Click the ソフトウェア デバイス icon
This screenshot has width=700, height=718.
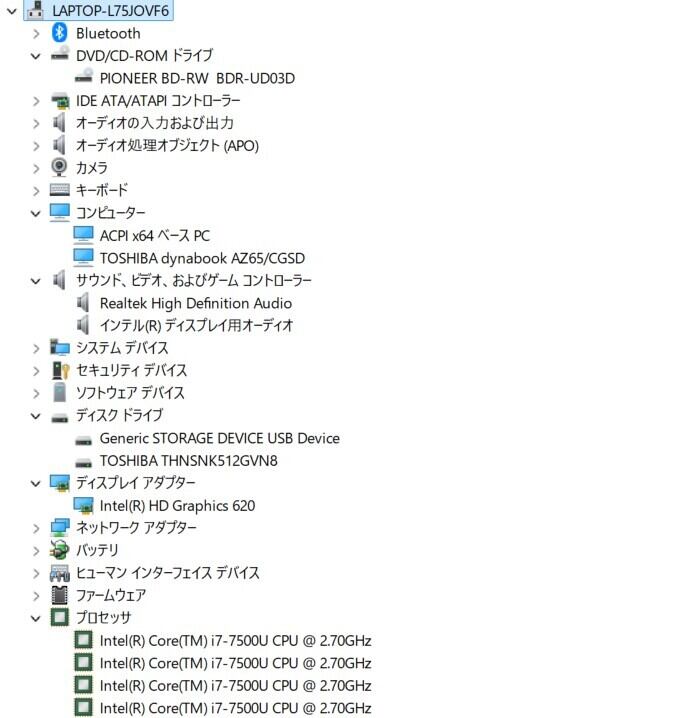[x=60, y=392]
